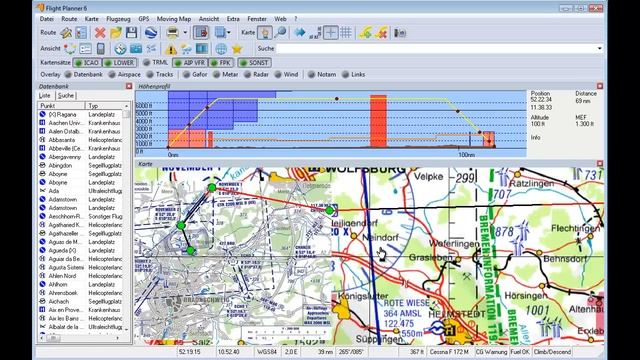Click the green waypoint marker near Wolfsburg

click(329, 211)
